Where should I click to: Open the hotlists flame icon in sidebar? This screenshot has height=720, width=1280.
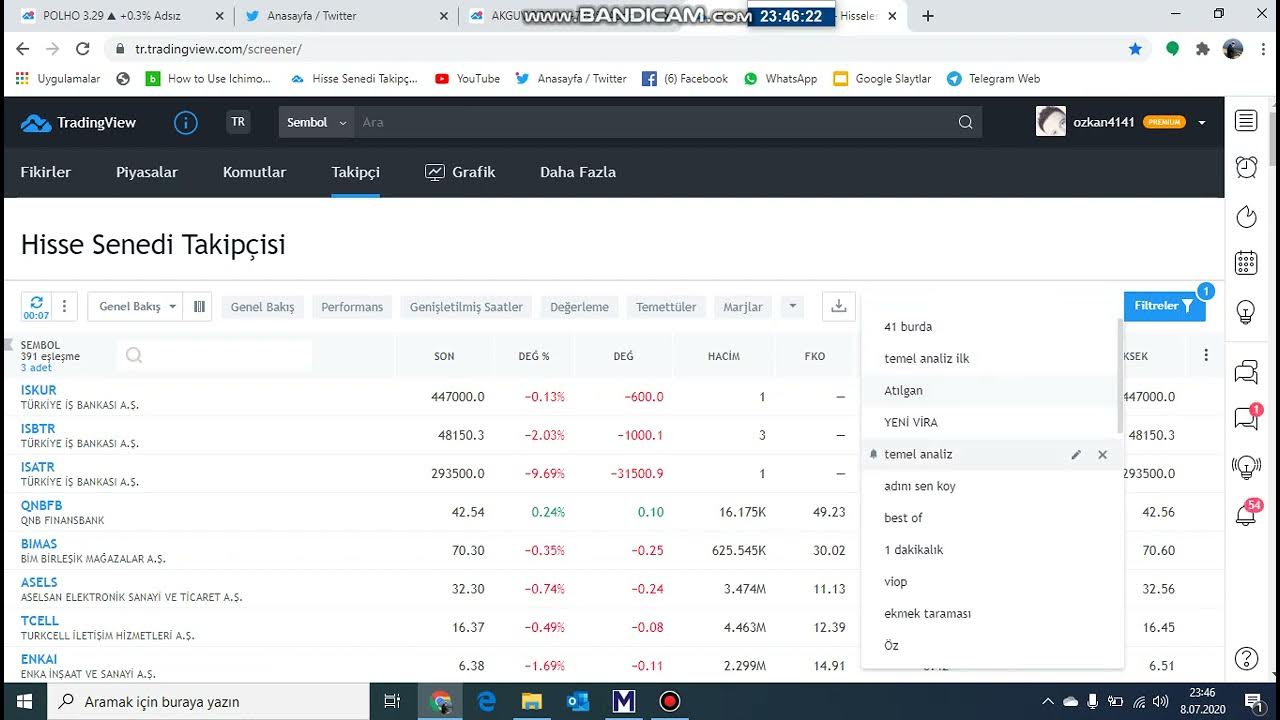[x=1246, y=215]
